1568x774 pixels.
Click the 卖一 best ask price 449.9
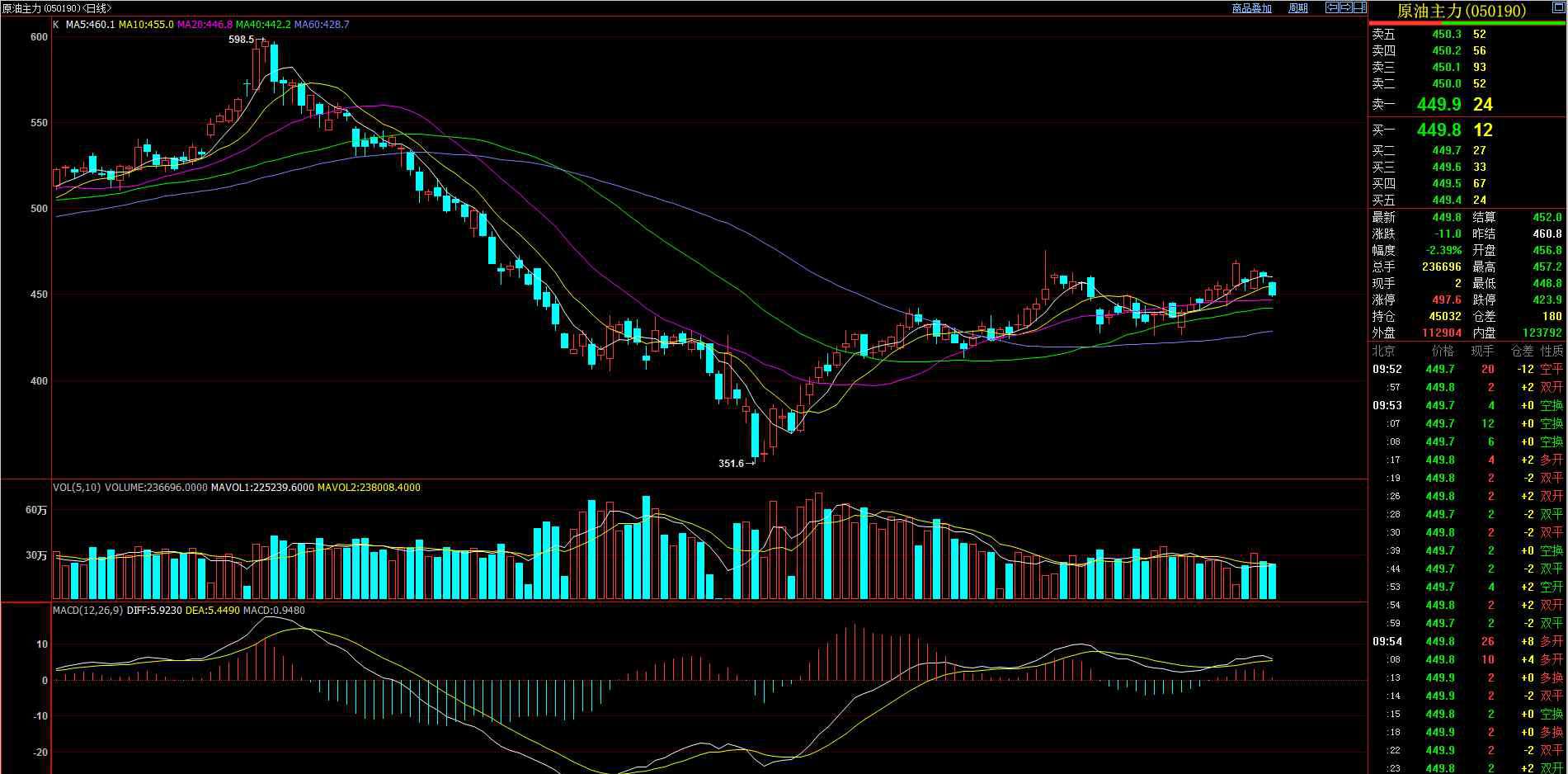1439,105
